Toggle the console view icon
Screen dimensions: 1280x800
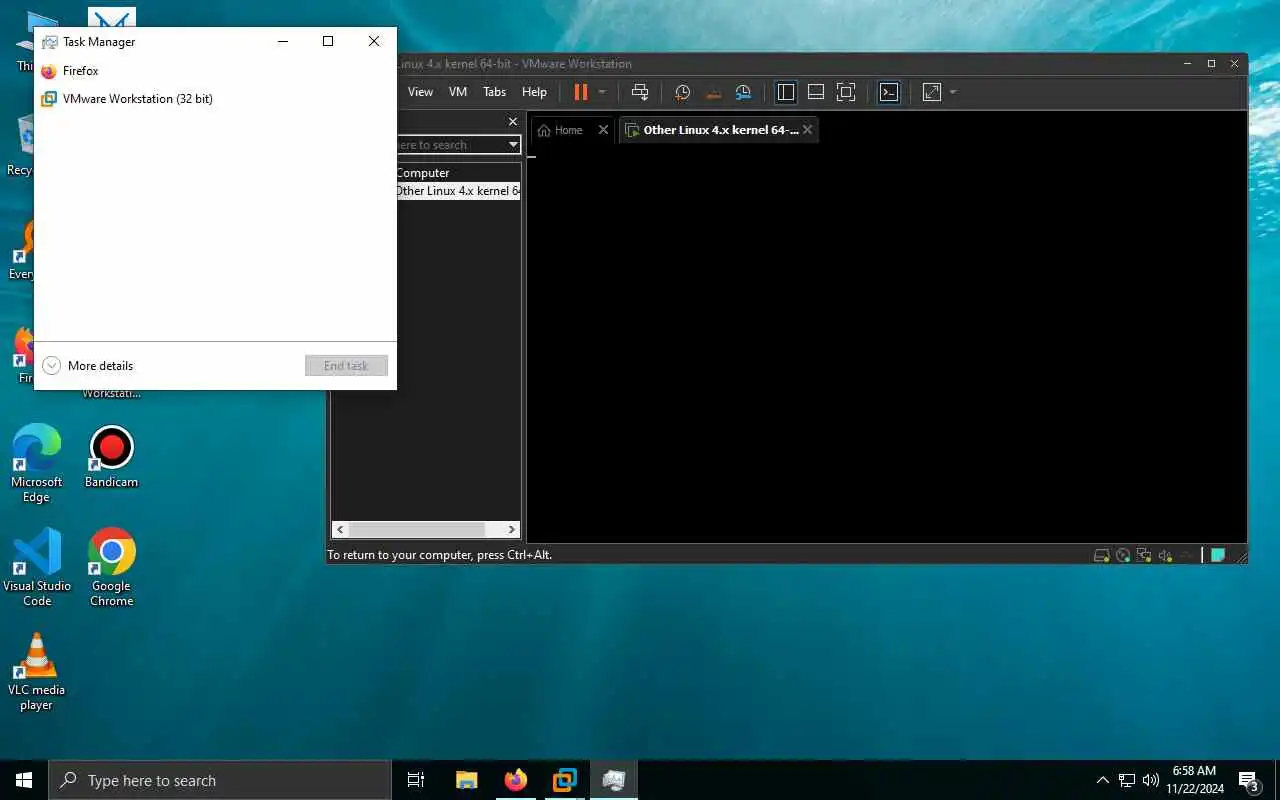tap(889, 92)
